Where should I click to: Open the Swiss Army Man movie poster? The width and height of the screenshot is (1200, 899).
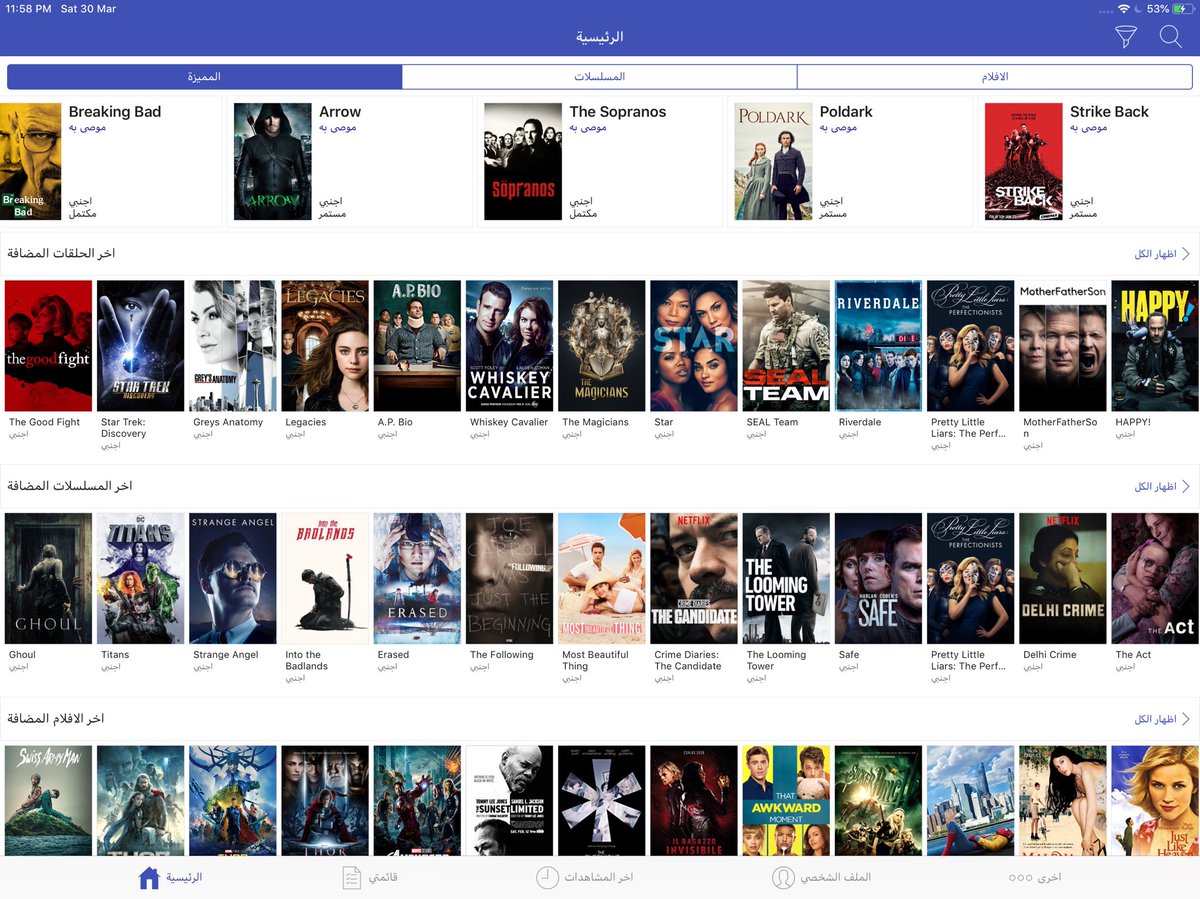tap(48, 800)
